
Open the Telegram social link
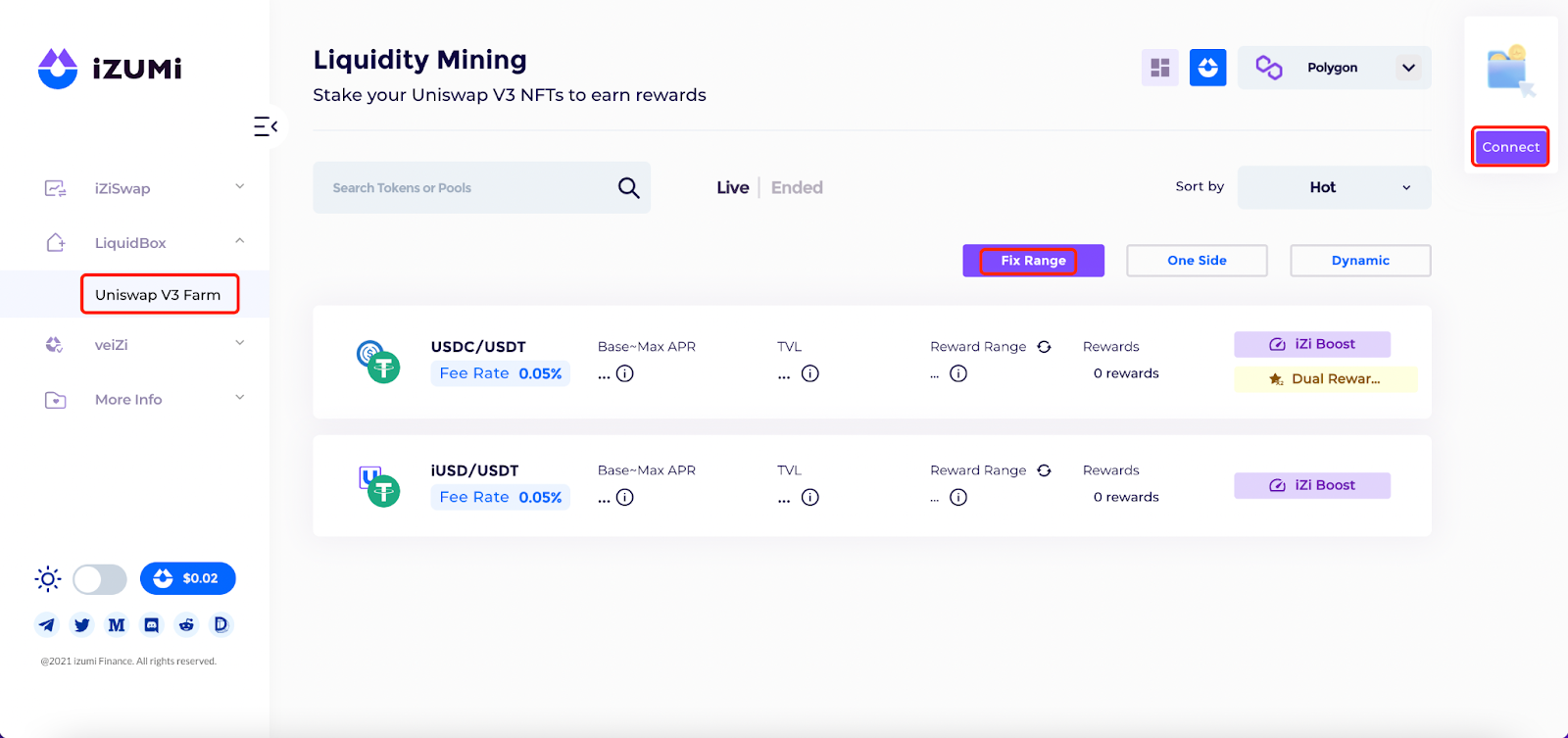(46, 625)
